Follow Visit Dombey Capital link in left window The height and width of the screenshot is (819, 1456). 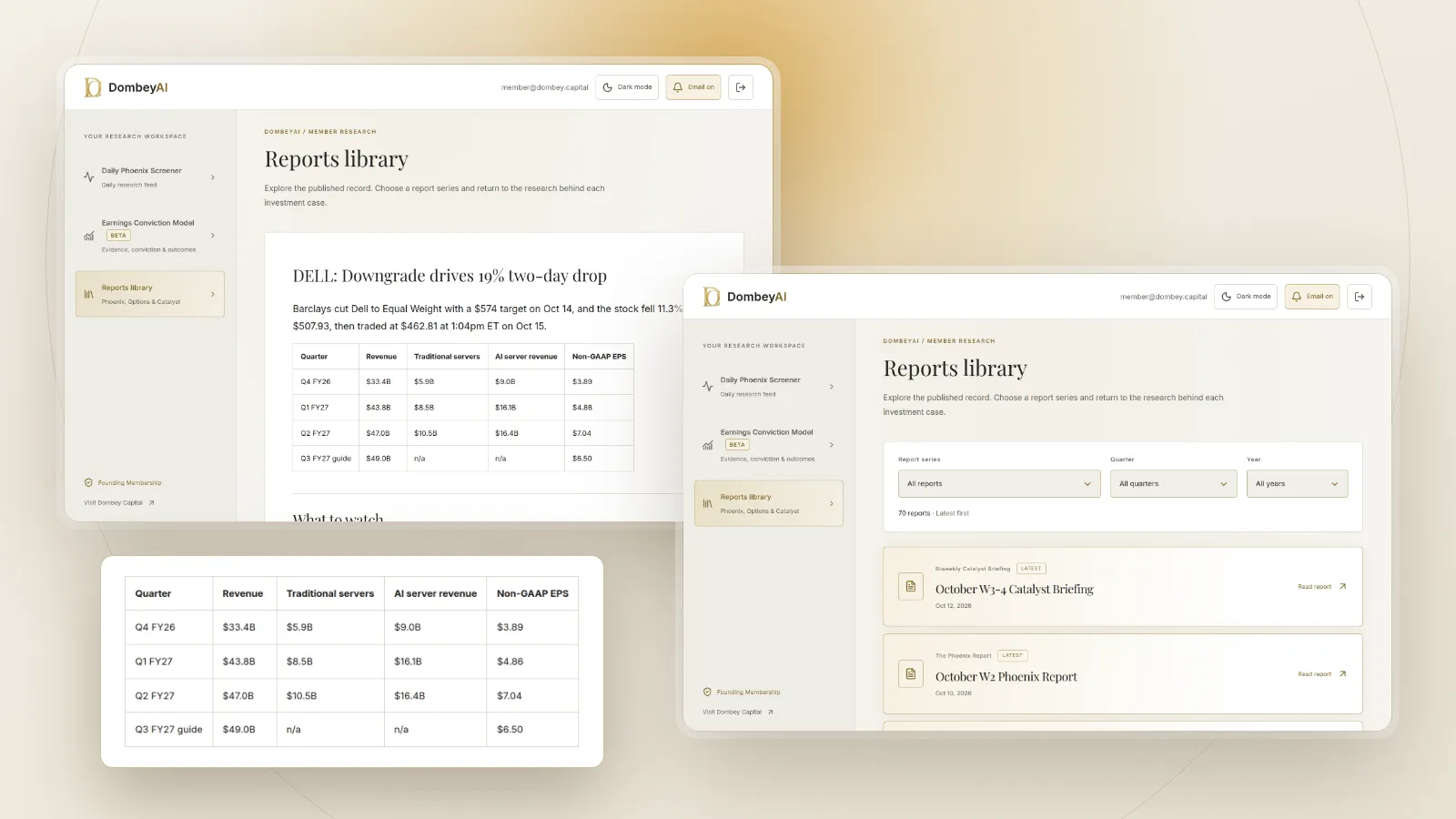click(119, 502)
